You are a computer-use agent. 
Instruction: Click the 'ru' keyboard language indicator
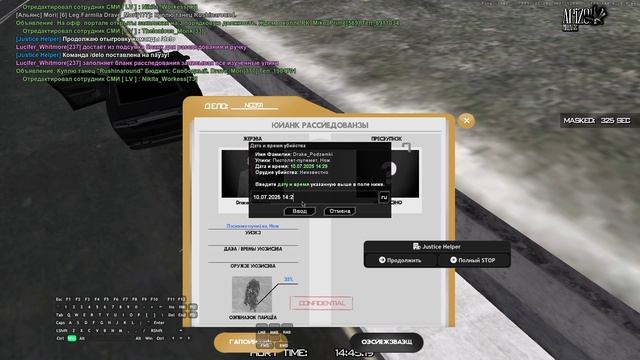pyautogui.click(x=384, y=197)
